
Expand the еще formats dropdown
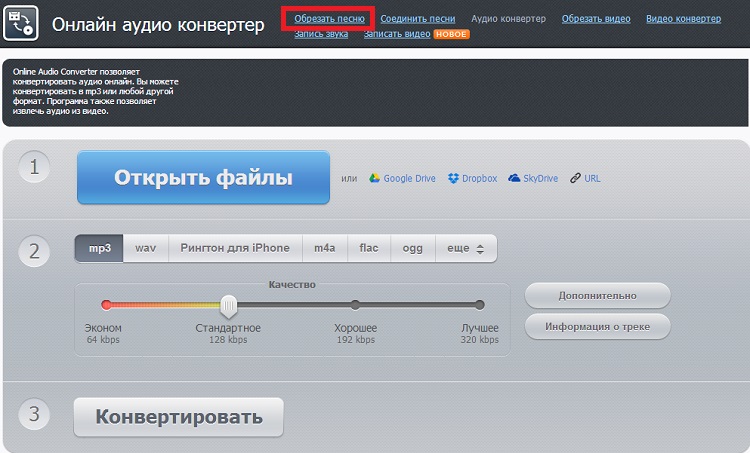[x=466, y=248]
